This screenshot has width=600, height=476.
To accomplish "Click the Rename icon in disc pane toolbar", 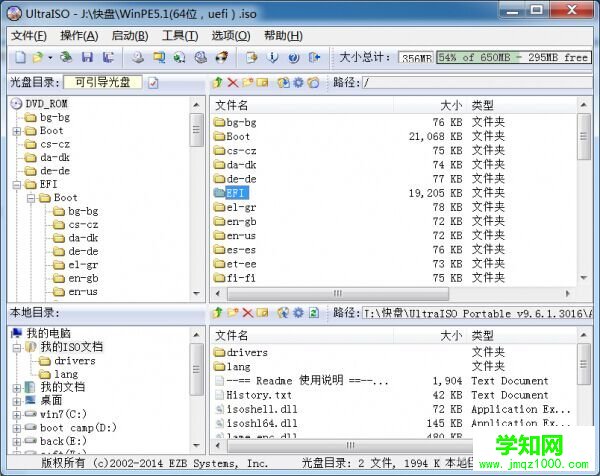I will tap(262, 82).
